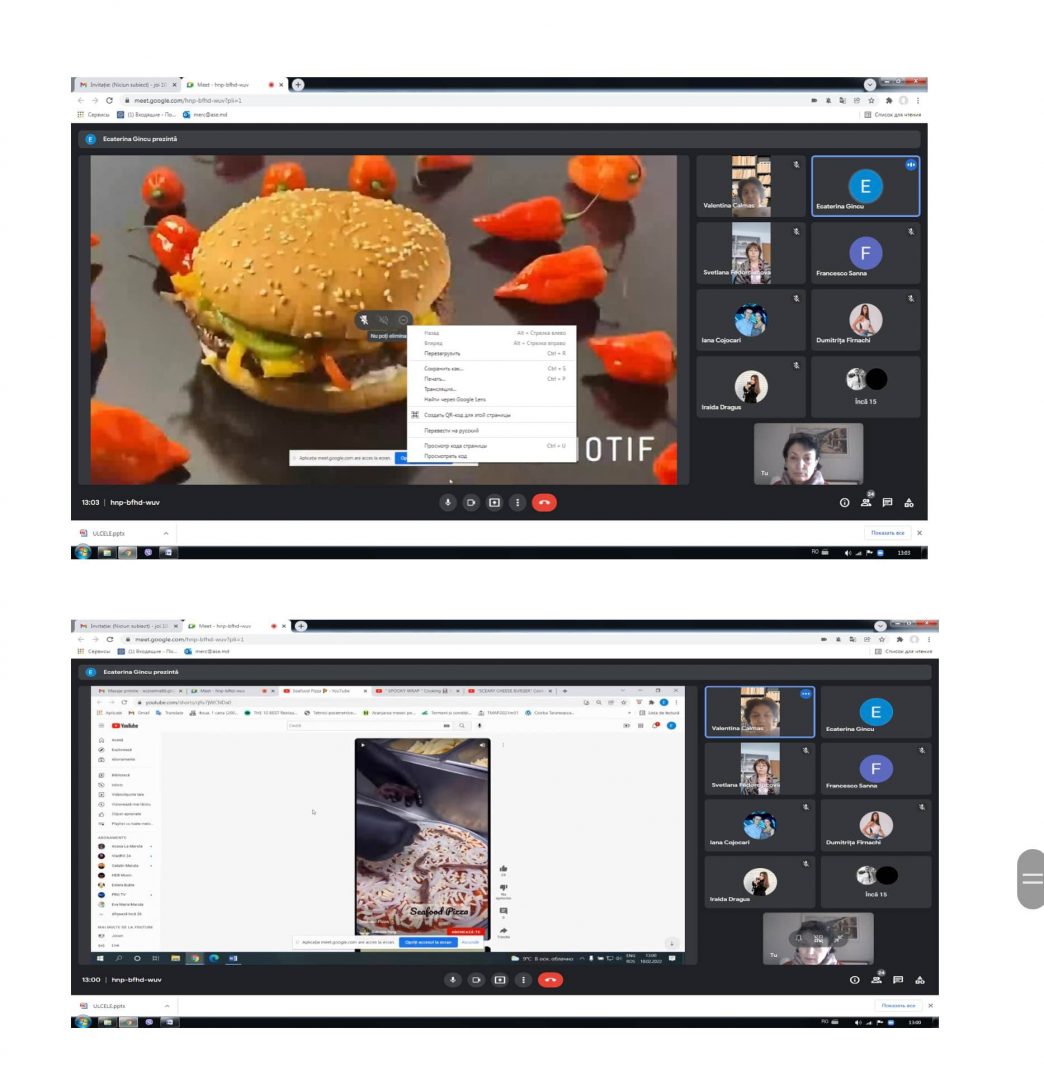Click red hang-up button in bottom screenshot

coord(550,980)
